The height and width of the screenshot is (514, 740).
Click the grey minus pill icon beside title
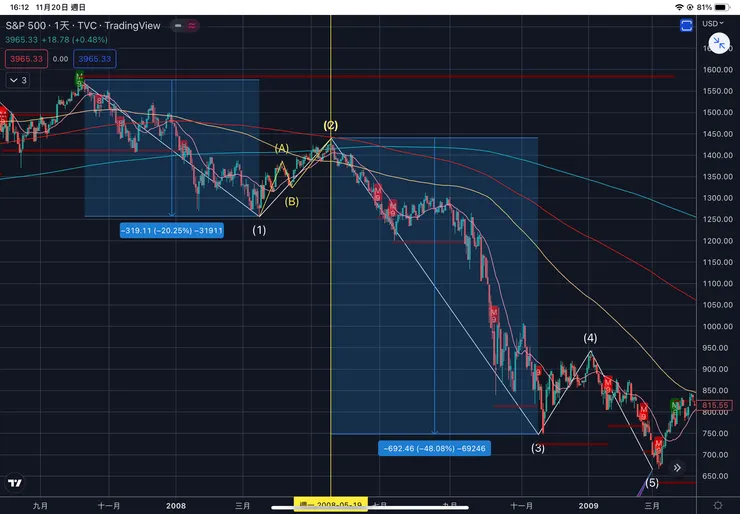(178, 25)
